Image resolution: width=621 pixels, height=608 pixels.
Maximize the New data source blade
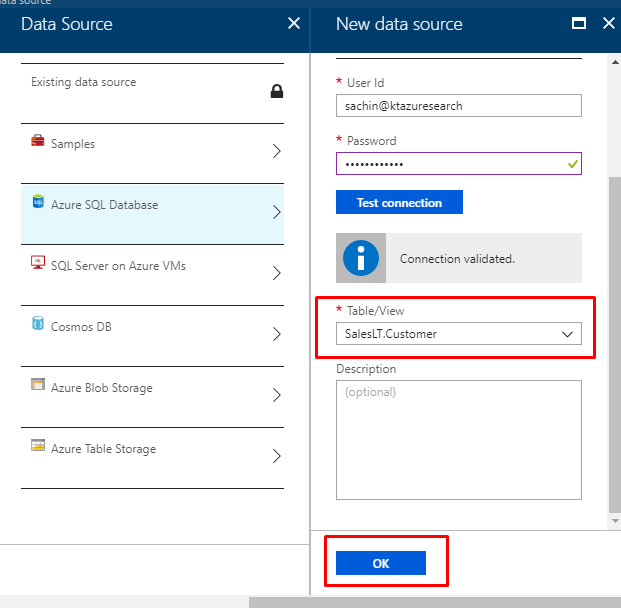click(579, 23)
